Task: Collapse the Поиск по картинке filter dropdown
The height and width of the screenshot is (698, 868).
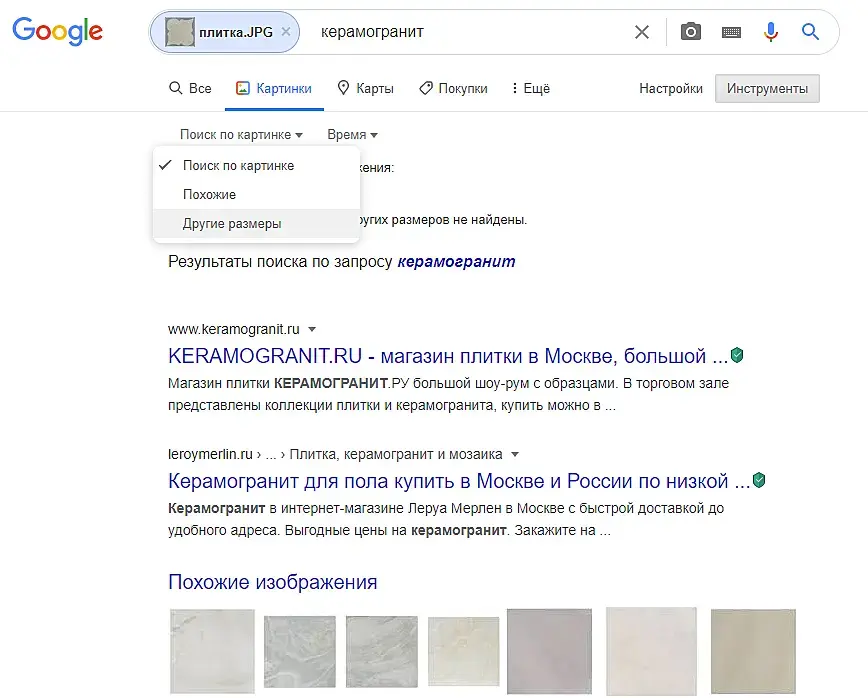Action: coord(241,135)
